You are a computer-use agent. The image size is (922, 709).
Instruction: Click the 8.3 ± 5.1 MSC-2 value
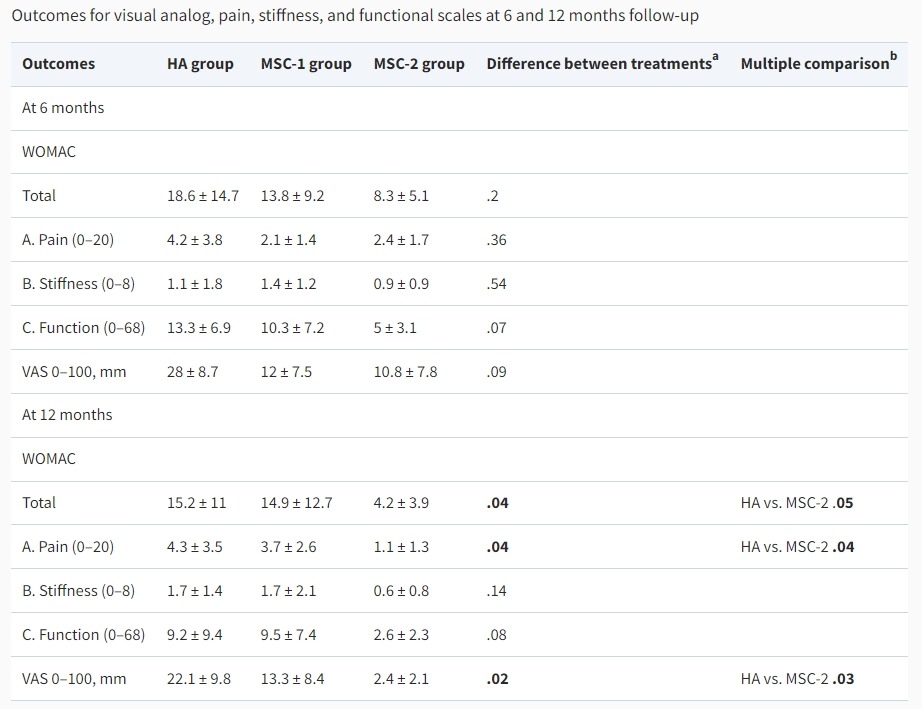pyautogui.click(x=401, y=196)
